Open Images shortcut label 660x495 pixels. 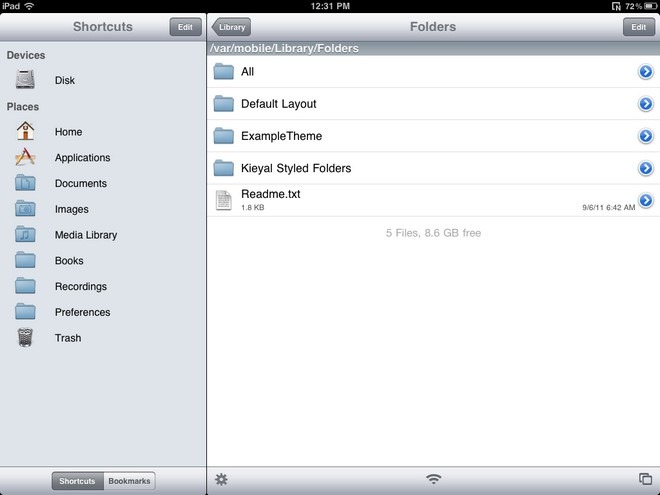pyautogui.click(x=72, y=209)
